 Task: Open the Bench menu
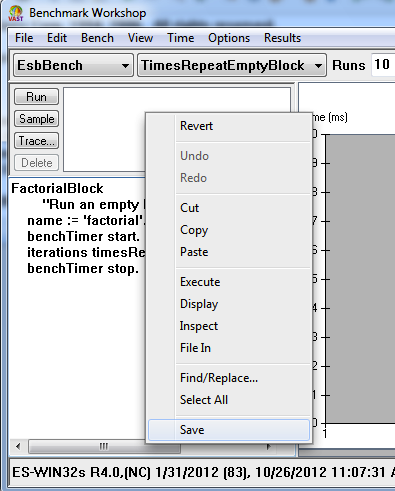pyautogui.click(x=97, y=38)
